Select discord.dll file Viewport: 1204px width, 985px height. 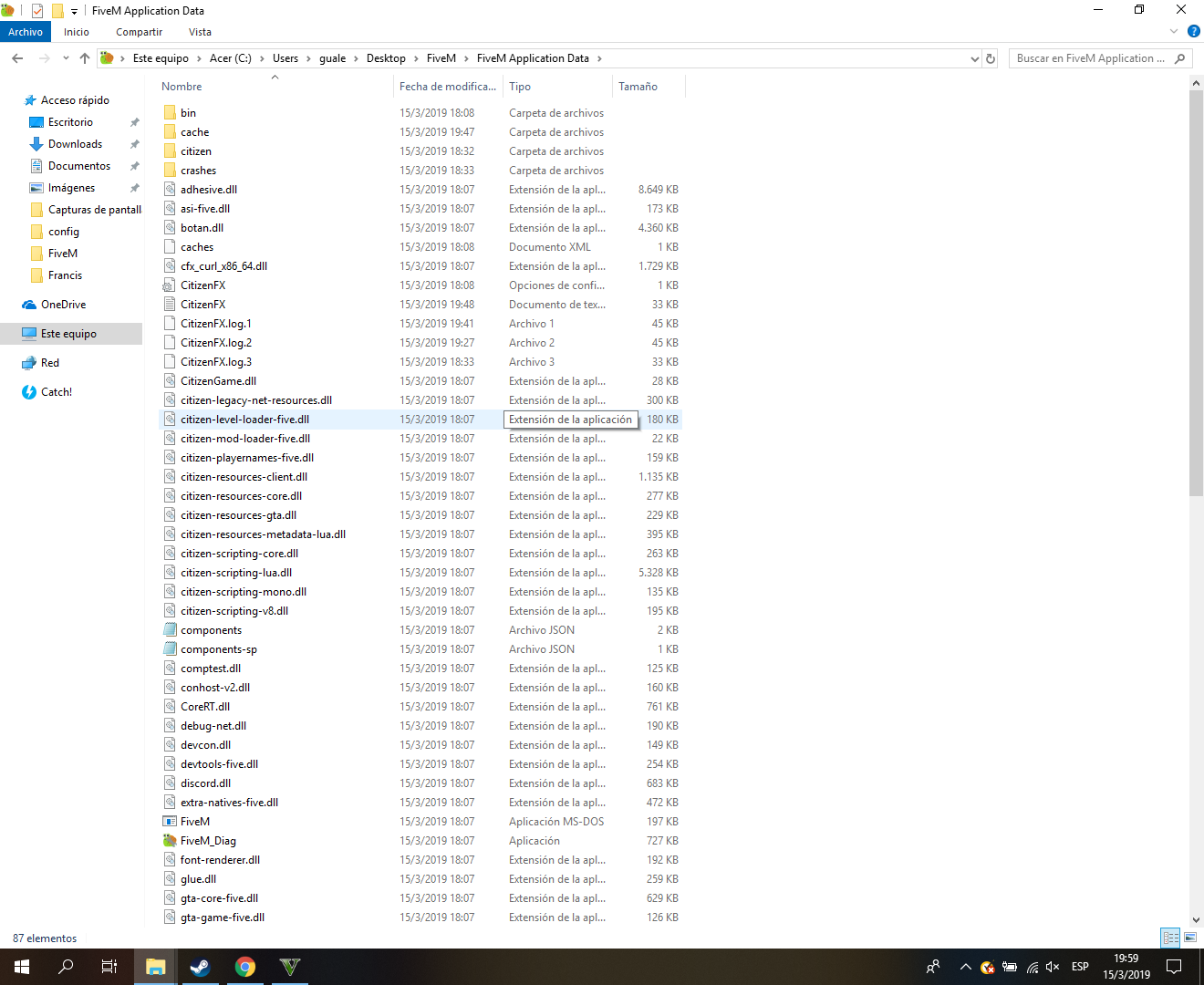(x=205, y=783)
